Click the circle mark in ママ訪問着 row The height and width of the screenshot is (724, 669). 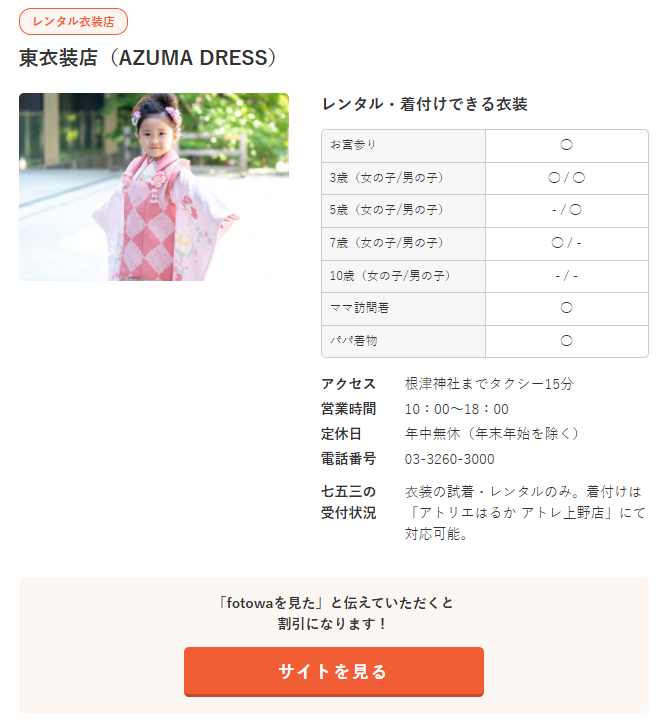tap(566, 308)
